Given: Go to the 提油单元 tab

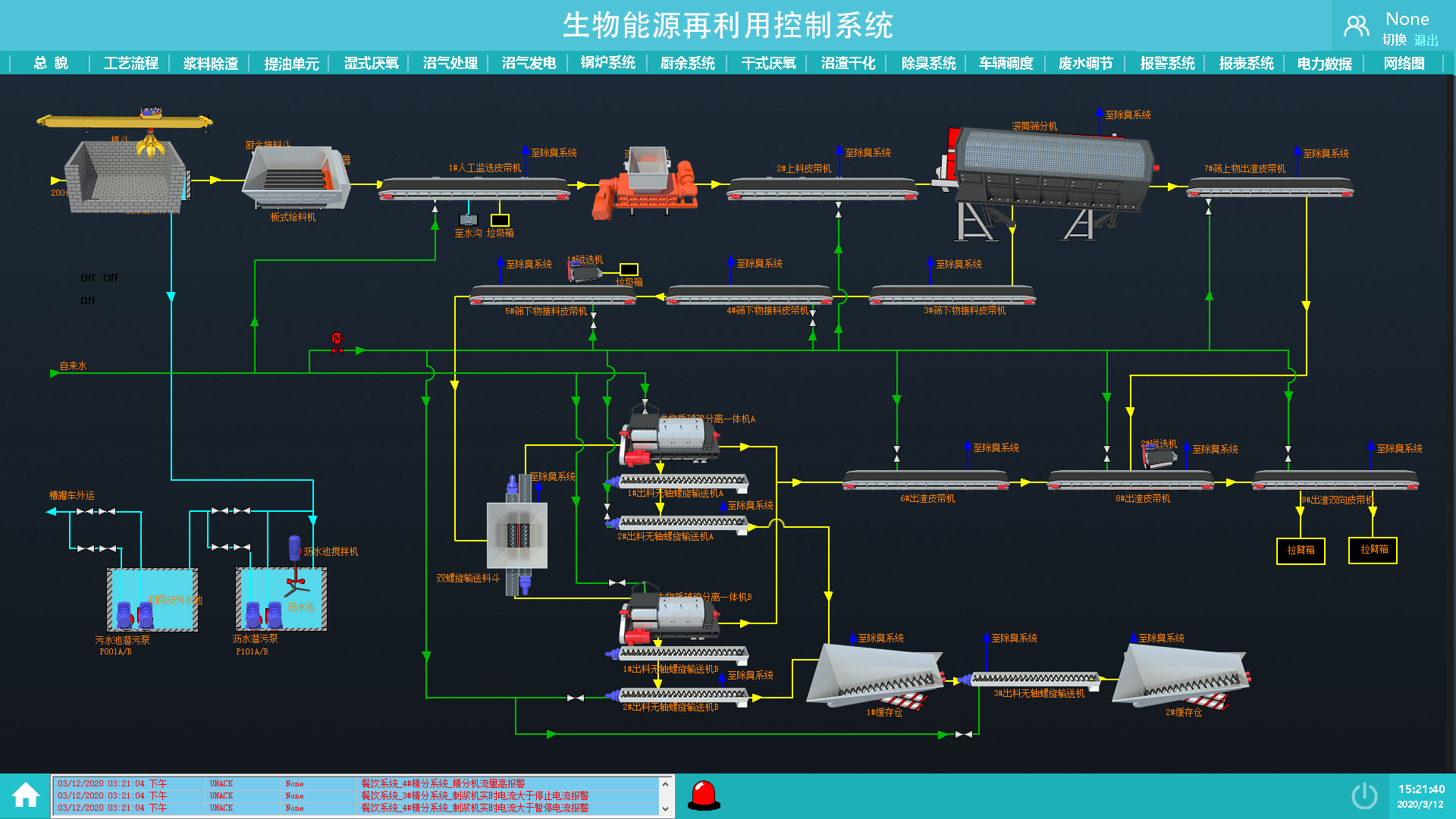Looking at the screenshot, I should point(291,63).
